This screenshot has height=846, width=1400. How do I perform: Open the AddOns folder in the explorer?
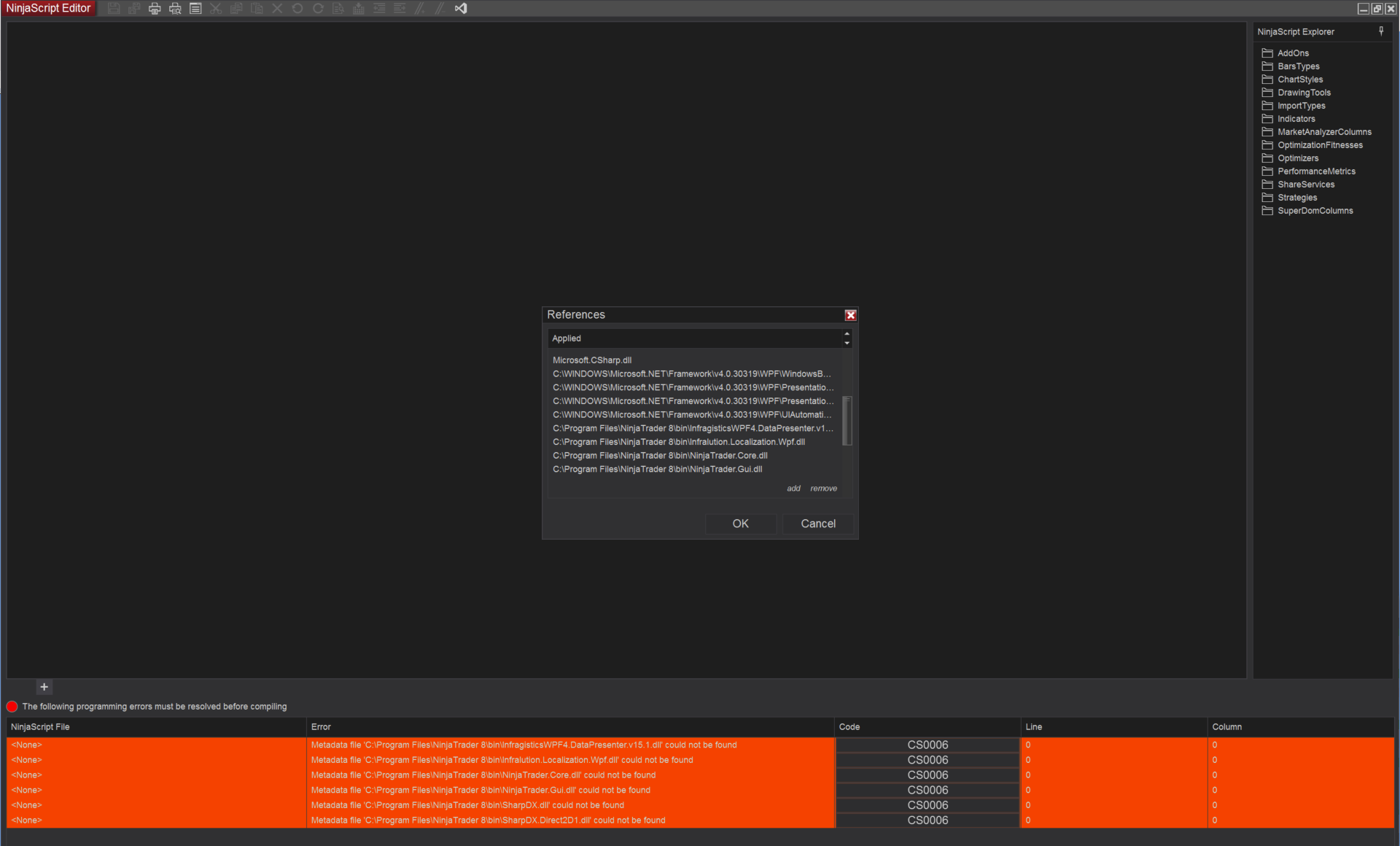1292,53
